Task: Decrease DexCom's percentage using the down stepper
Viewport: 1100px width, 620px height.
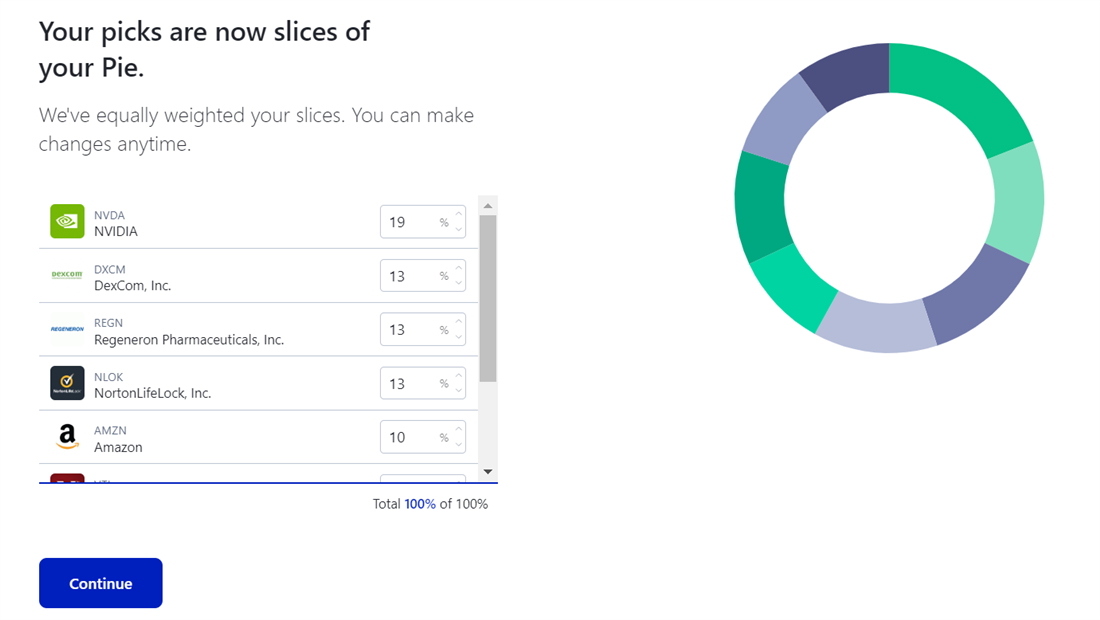Action: 458,282
